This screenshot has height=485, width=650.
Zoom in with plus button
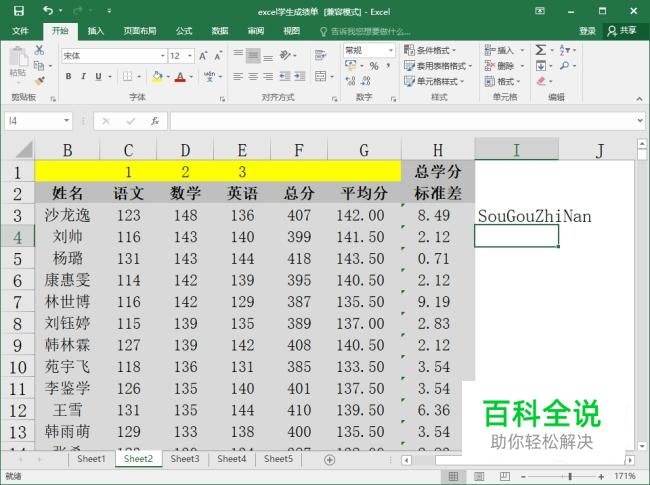click(x=601, y=477)
